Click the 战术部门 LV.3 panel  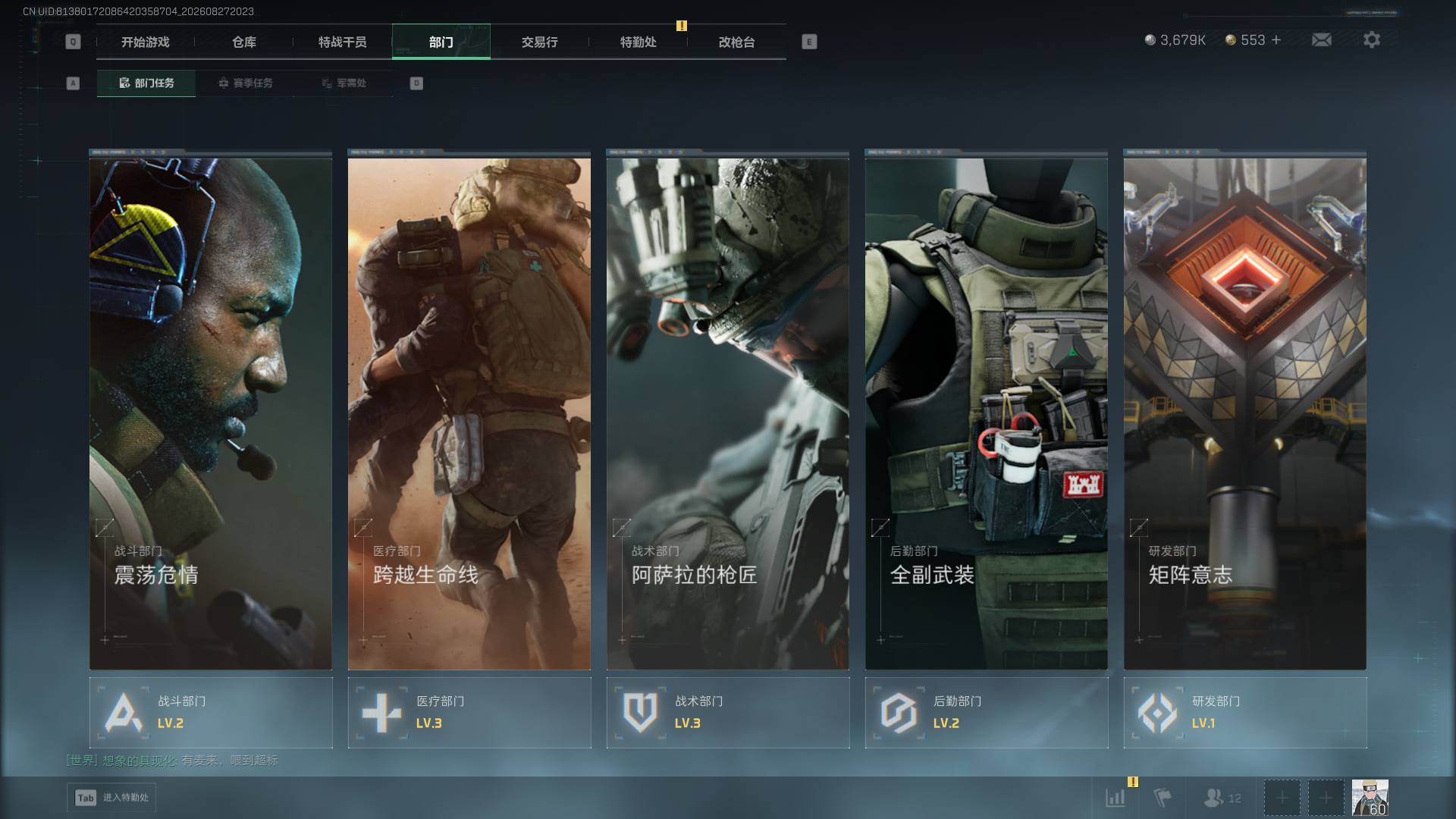click(x=728, y=713)
